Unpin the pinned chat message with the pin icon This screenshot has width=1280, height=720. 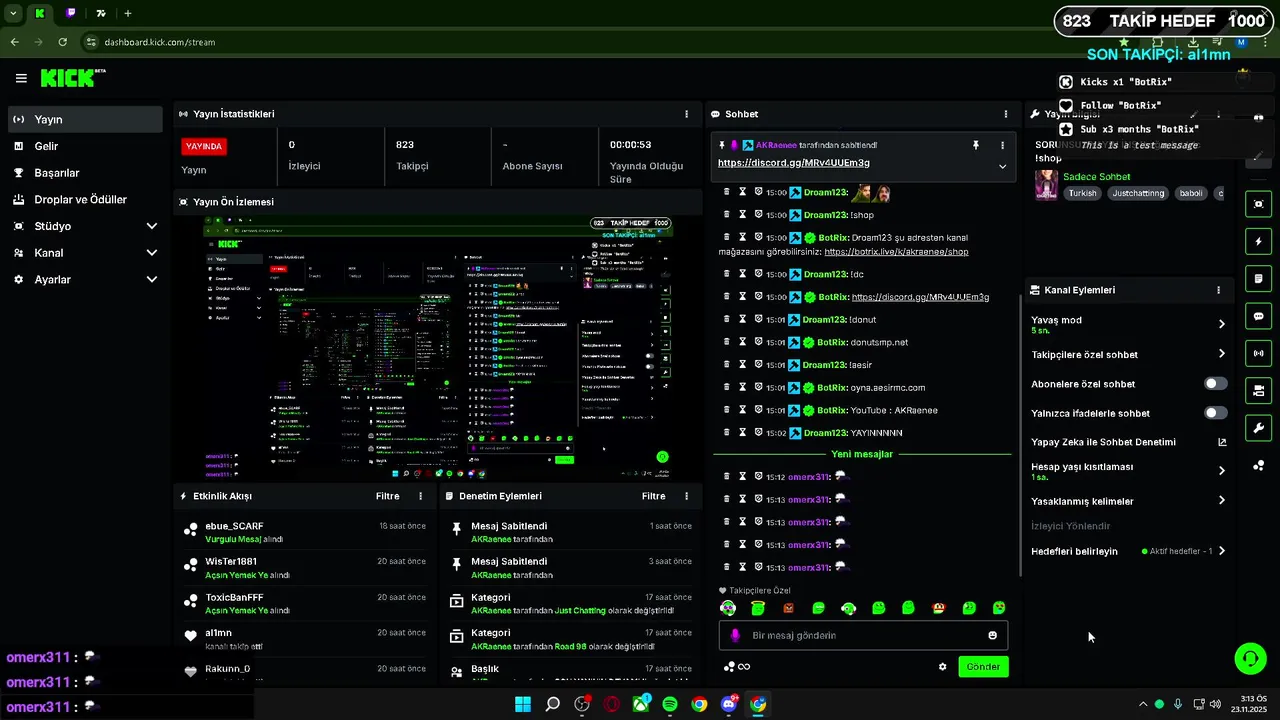(x=976, y=145)
